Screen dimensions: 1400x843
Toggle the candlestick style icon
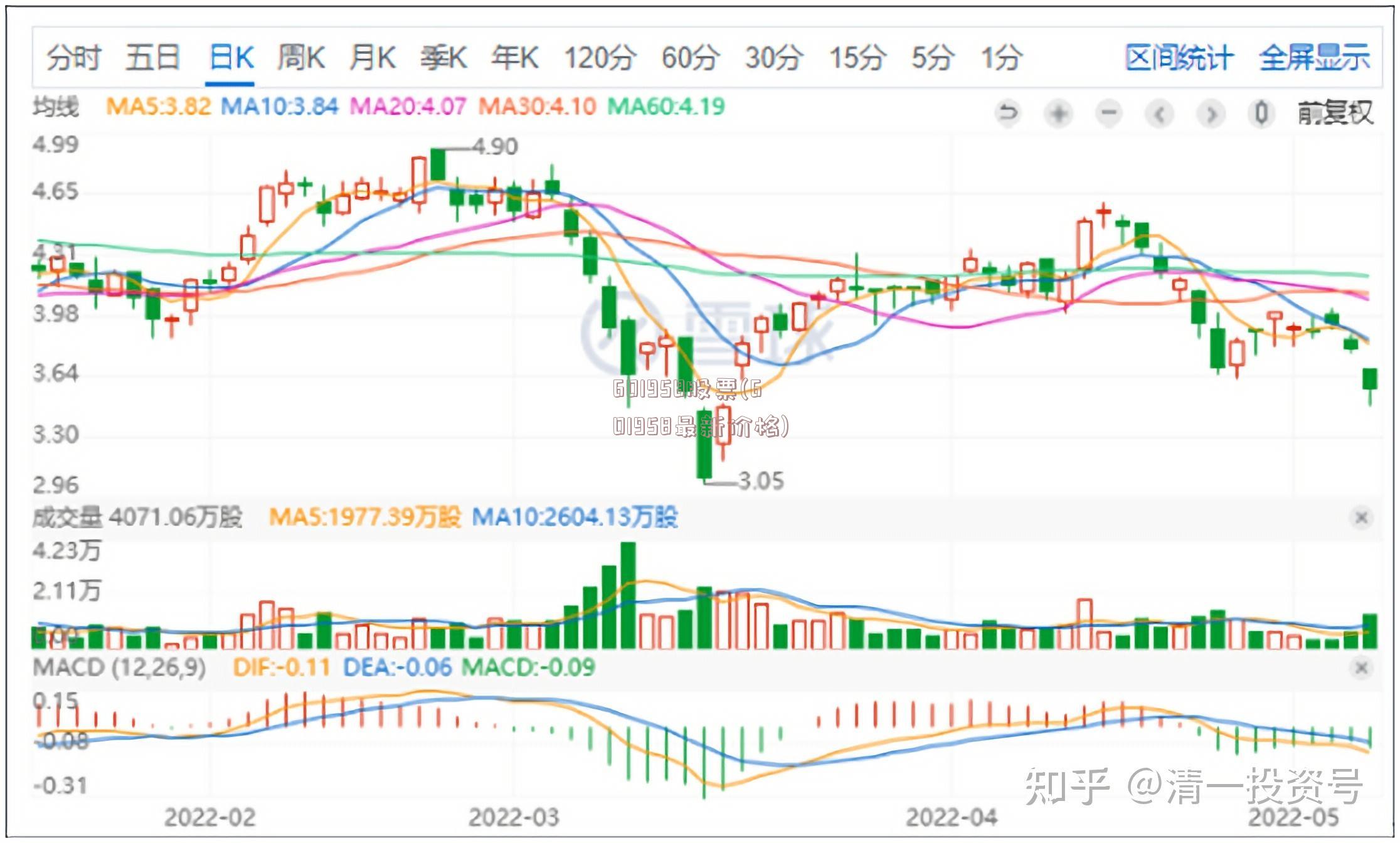(x=1261, y=114)
